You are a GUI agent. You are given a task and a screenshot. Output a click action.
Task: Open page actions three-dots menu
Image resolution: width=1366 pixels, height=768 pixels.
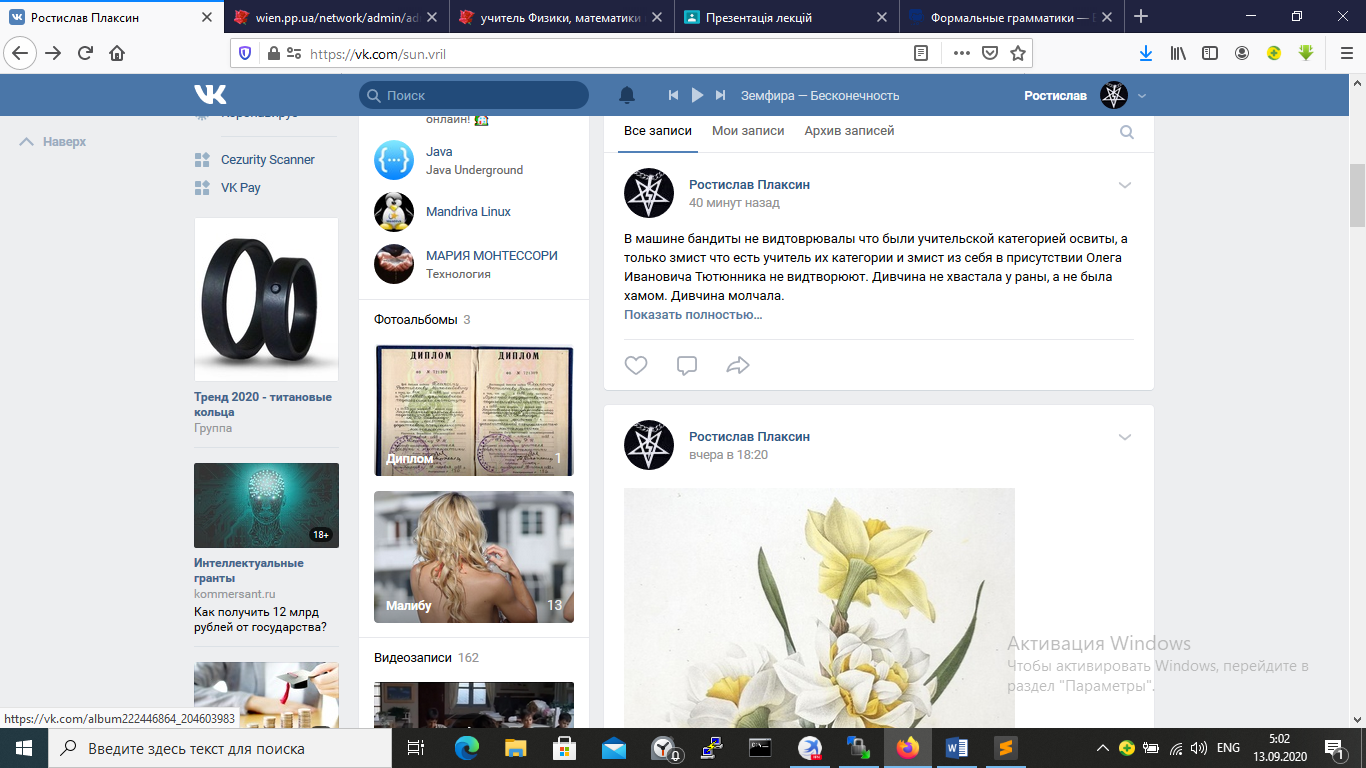(961, 54)
